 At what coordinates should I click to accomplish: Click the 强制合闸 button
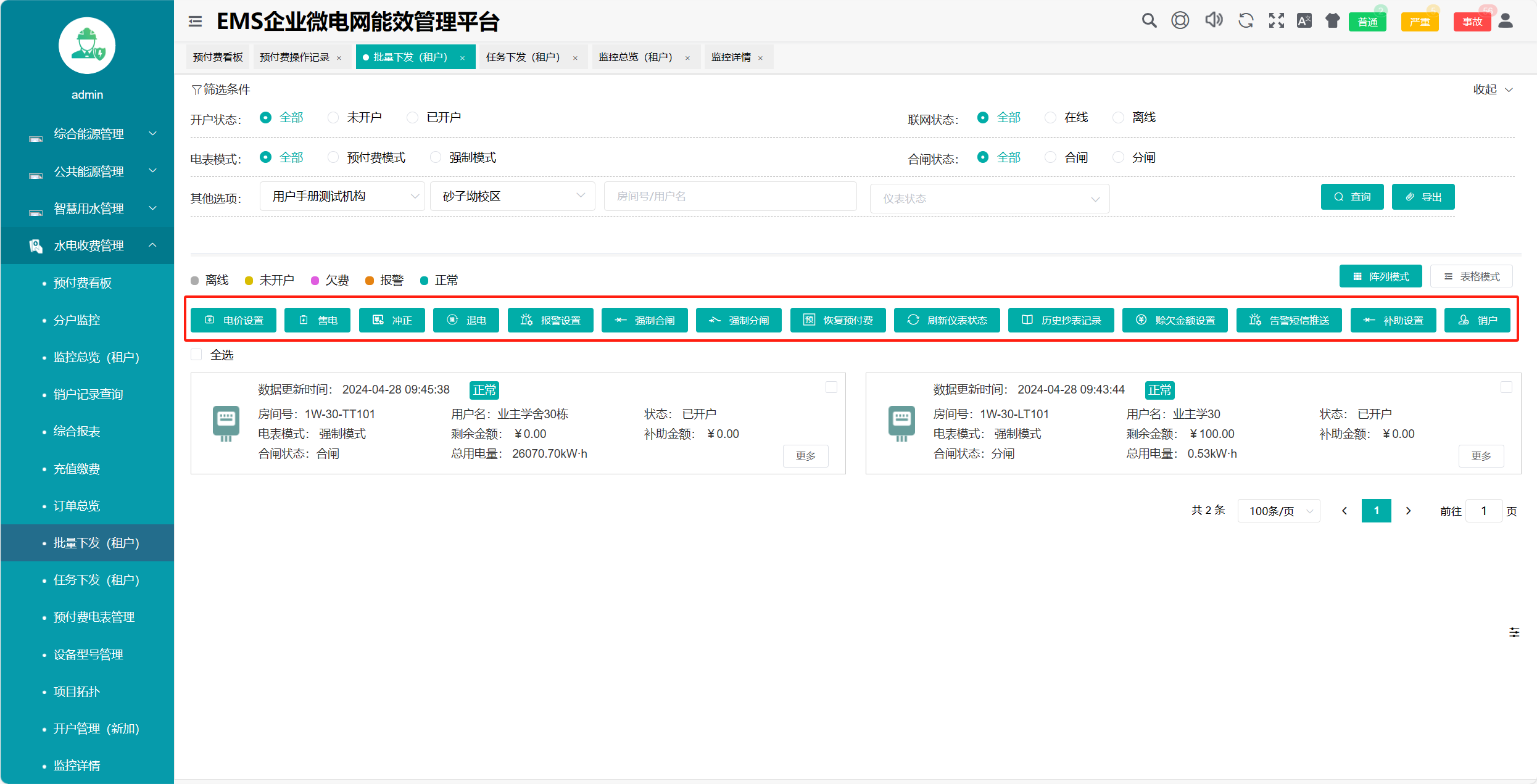[x=644, y=320]
